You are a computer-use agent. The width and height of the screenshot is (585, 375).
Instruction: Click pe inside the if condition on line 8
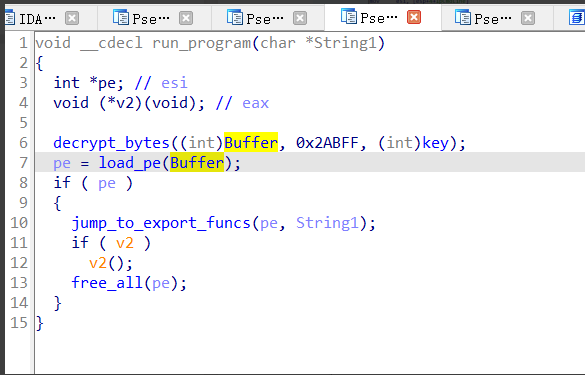[x=107, y=184]
